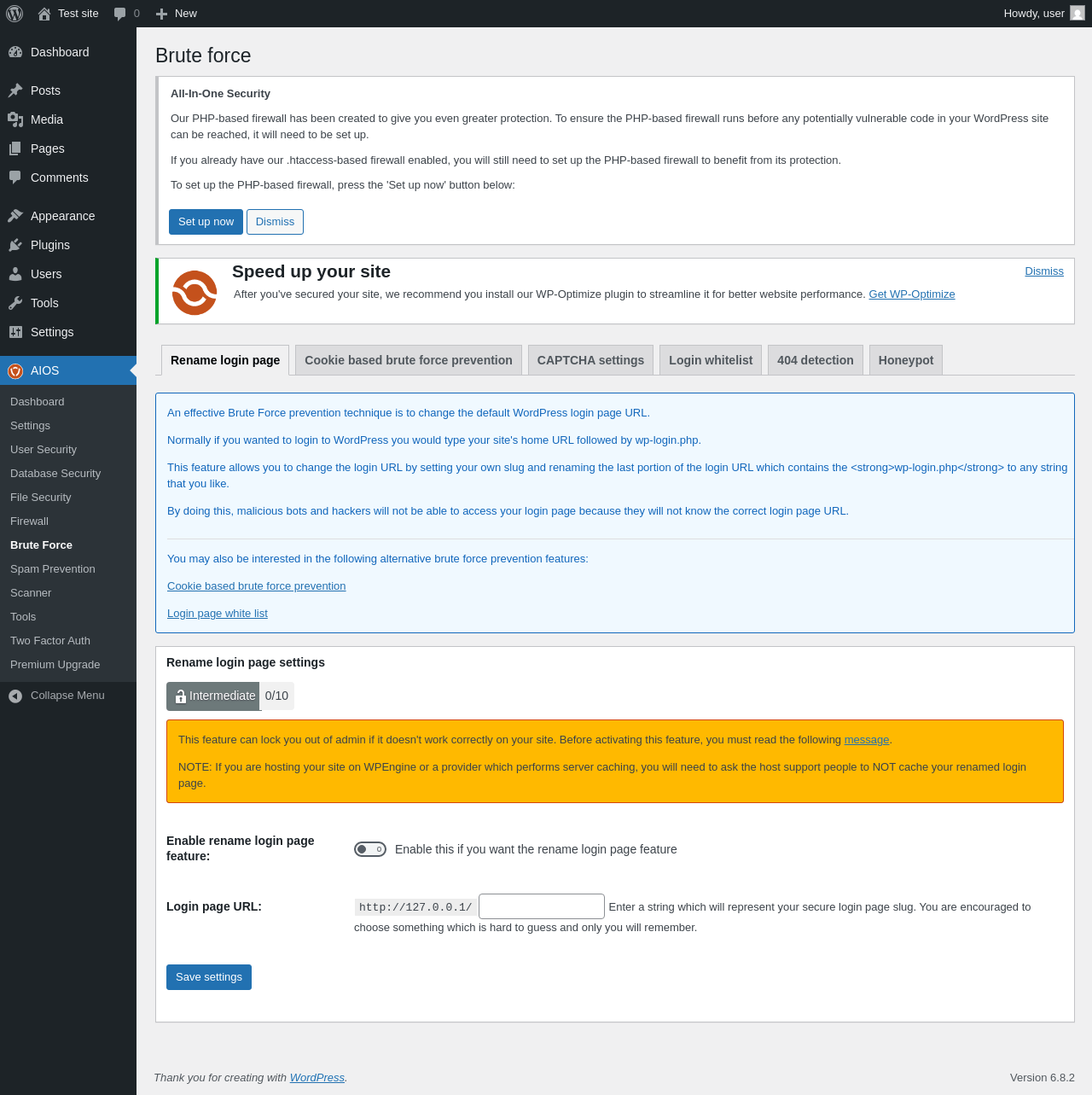Screen dimensions: 1092x1095
Task: Open Cookie based brute force prevention tab
Action: click(x=409, y=360)
